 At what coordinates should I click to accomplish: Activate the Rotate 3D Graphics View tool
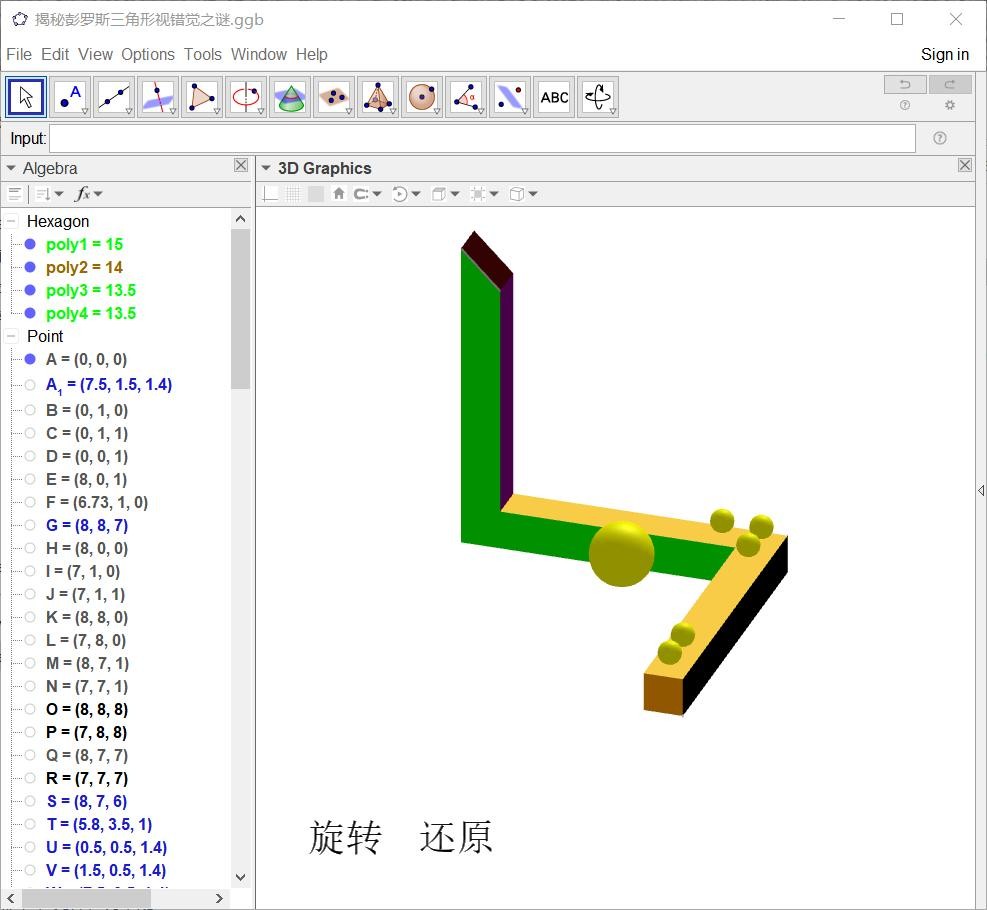point(598,97)
